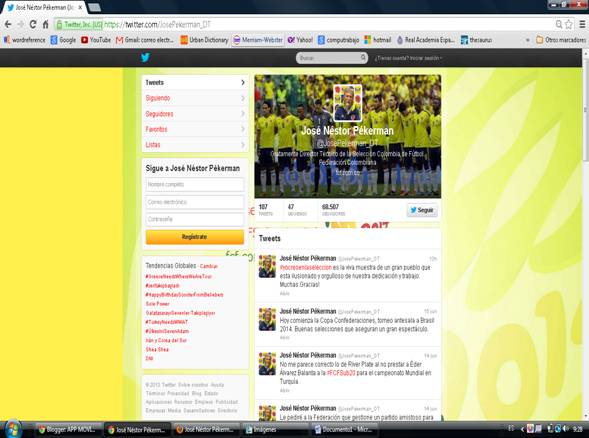Open the Windows Start orb
The width and height of the screenshot is (589, 438).
click(x=13, y=429)
